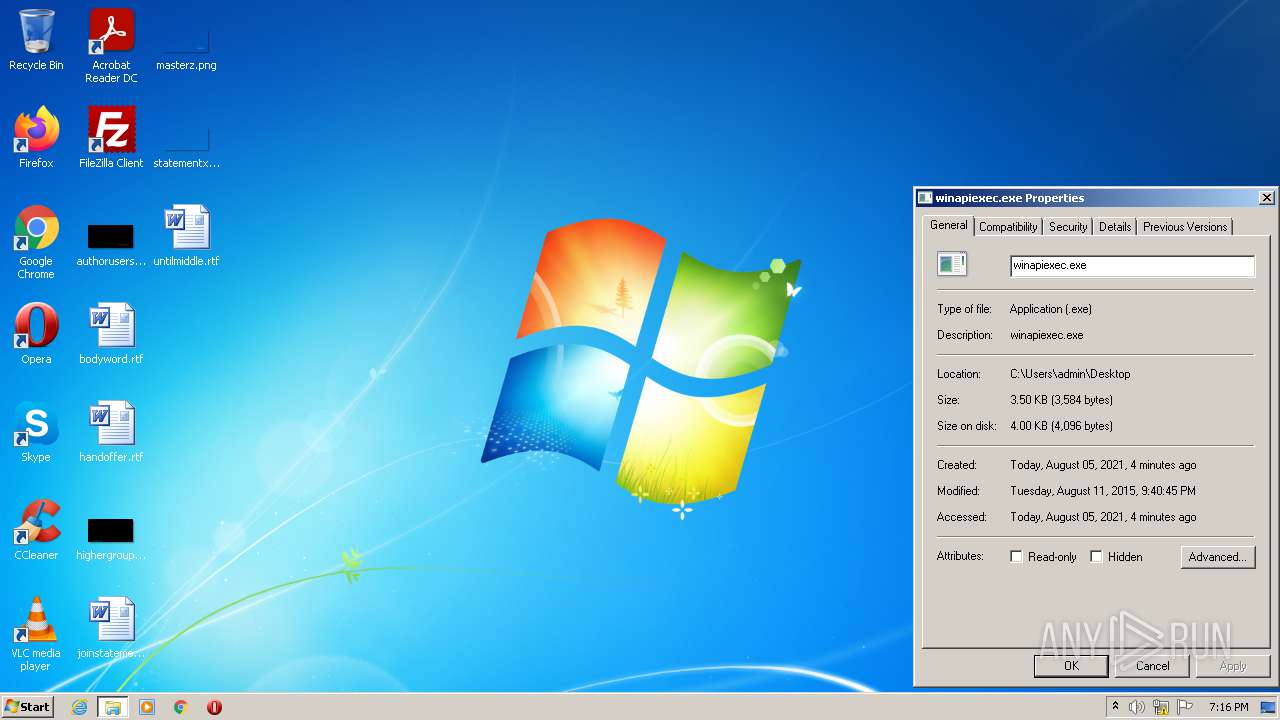1280x720 pixels.
Task: Open the Security tab
Action: click(1068, 227)
